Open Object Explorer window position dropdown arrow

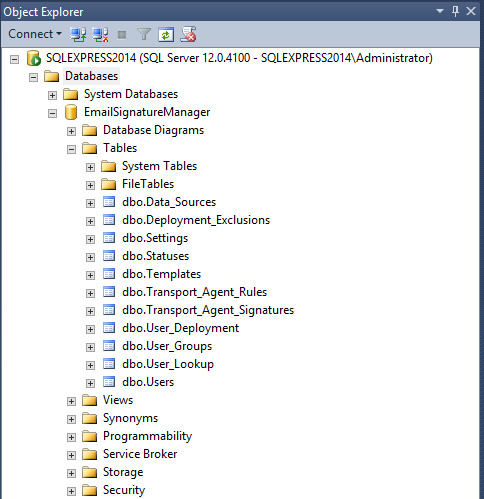440,11
